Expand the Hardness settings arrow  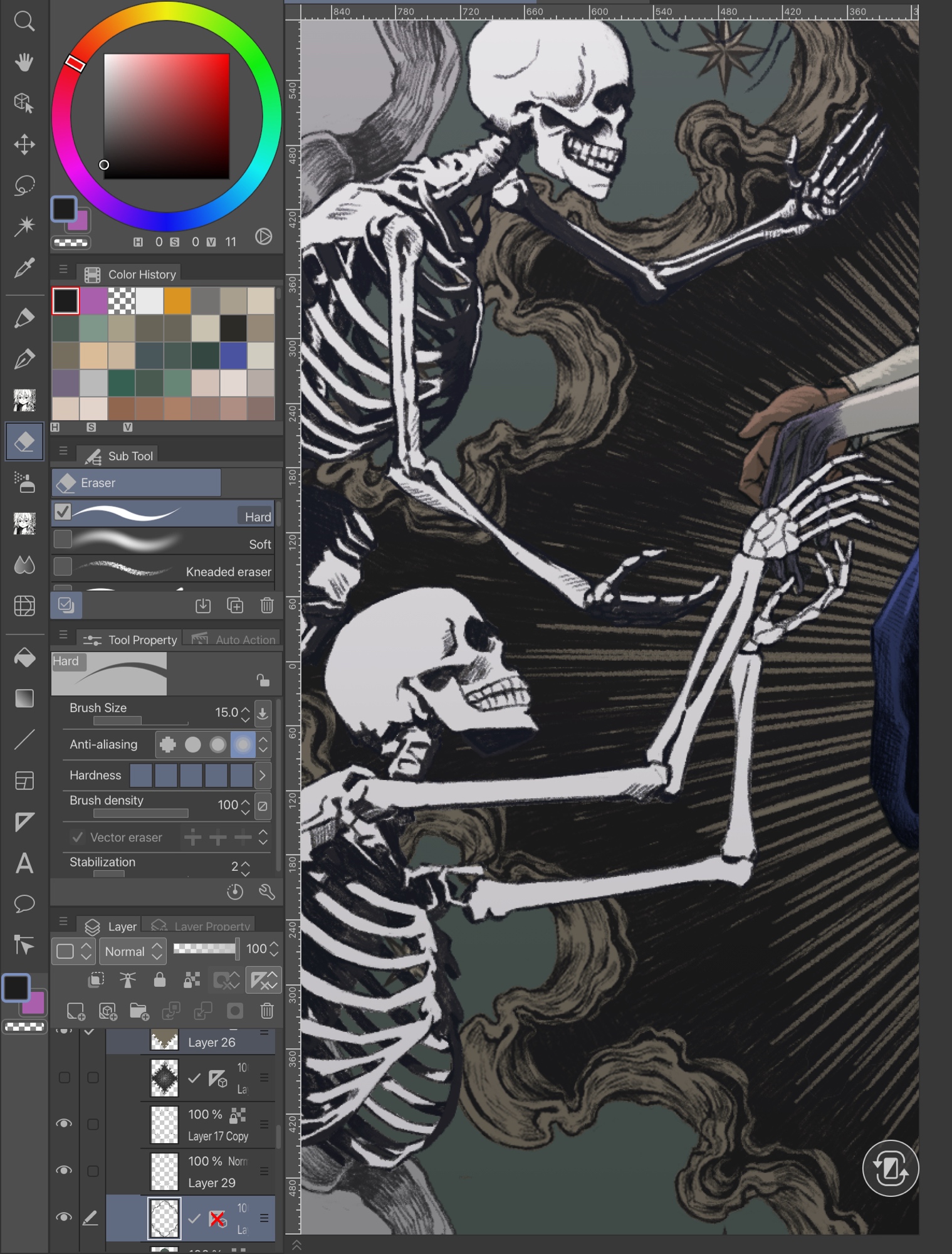(263, 776)
